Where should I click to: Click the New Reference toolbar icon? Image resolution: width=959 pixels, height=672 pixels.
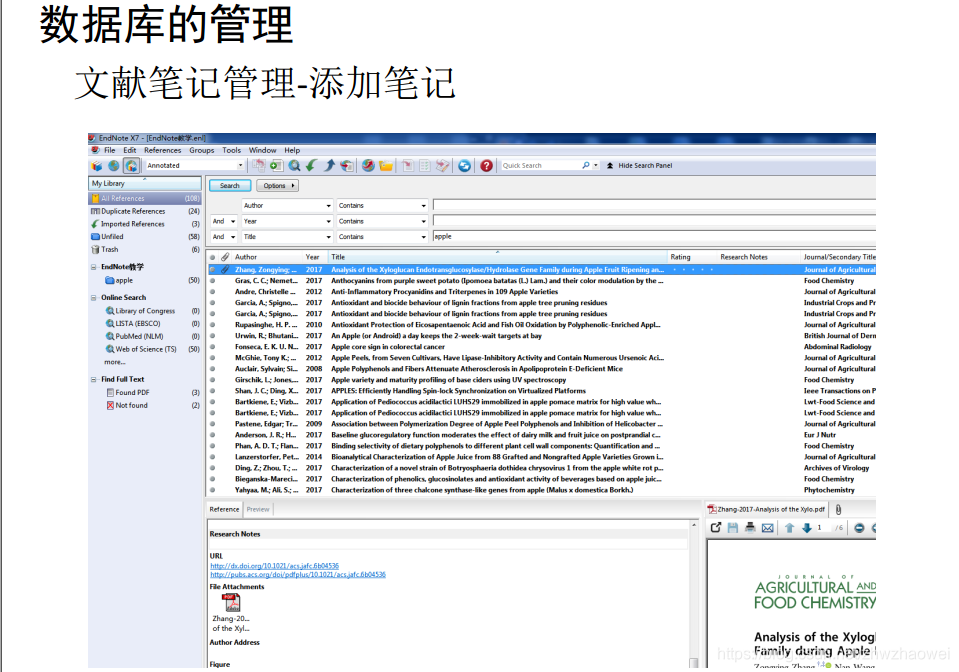[276, 166]
